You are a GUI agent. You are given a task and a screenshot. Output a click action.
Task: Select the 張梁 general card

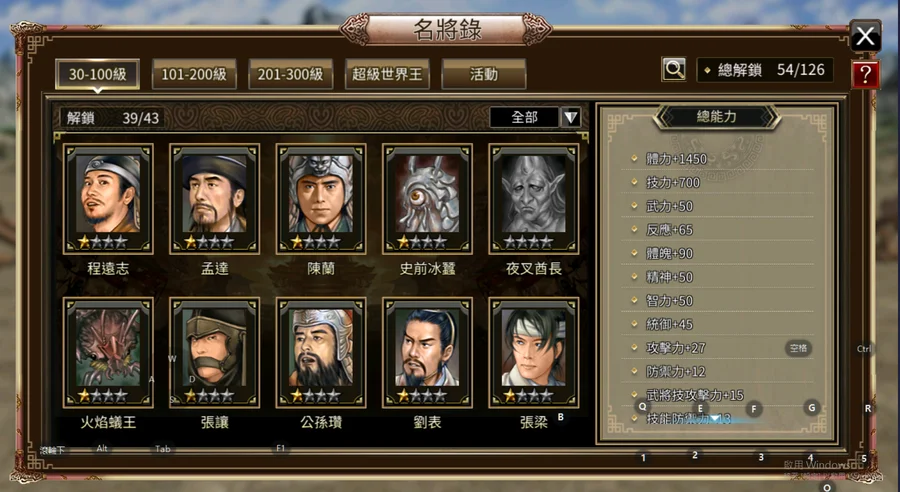click(x=534, y=352)
